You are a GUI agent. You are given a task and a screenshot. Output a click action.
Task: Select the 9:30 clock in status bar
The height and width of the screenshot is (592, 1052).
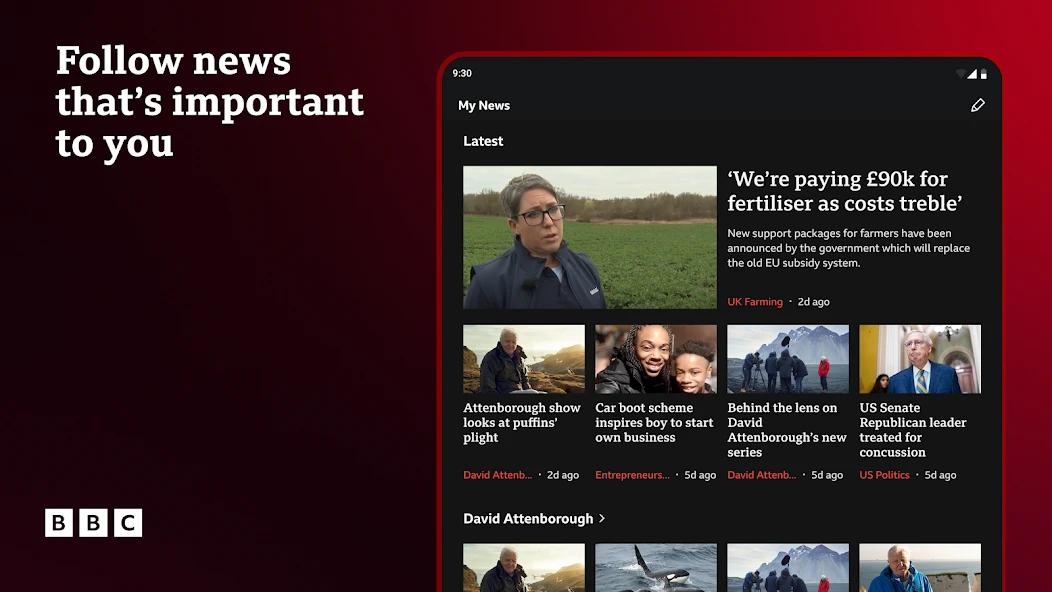[x=462, y=73]
